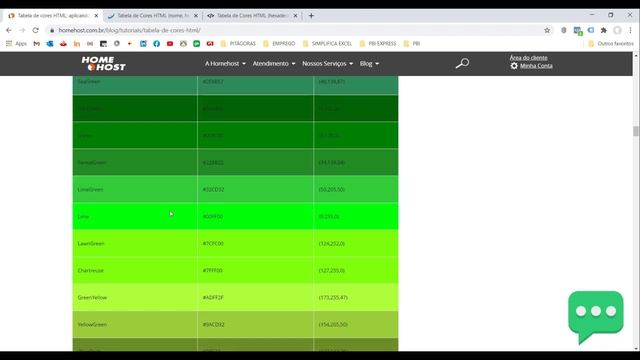
Task: Open the PBI EXPRESS bookmarks folder
Action: 378,43
